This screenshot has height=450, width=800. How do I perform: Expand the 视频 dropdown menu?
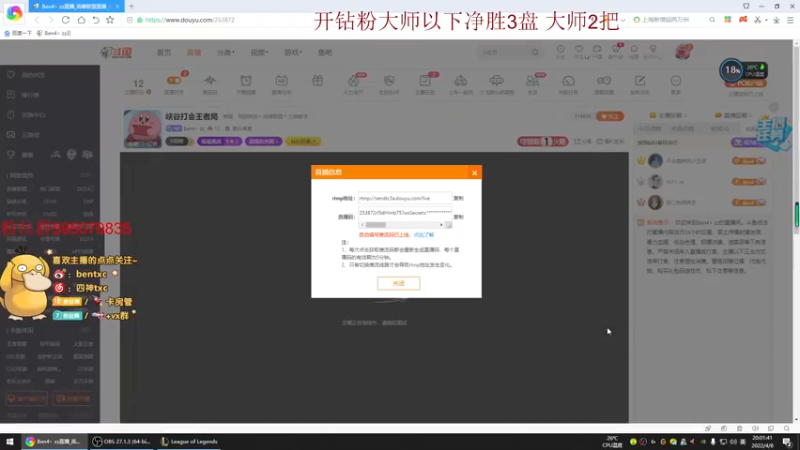[x=259, y=53]
